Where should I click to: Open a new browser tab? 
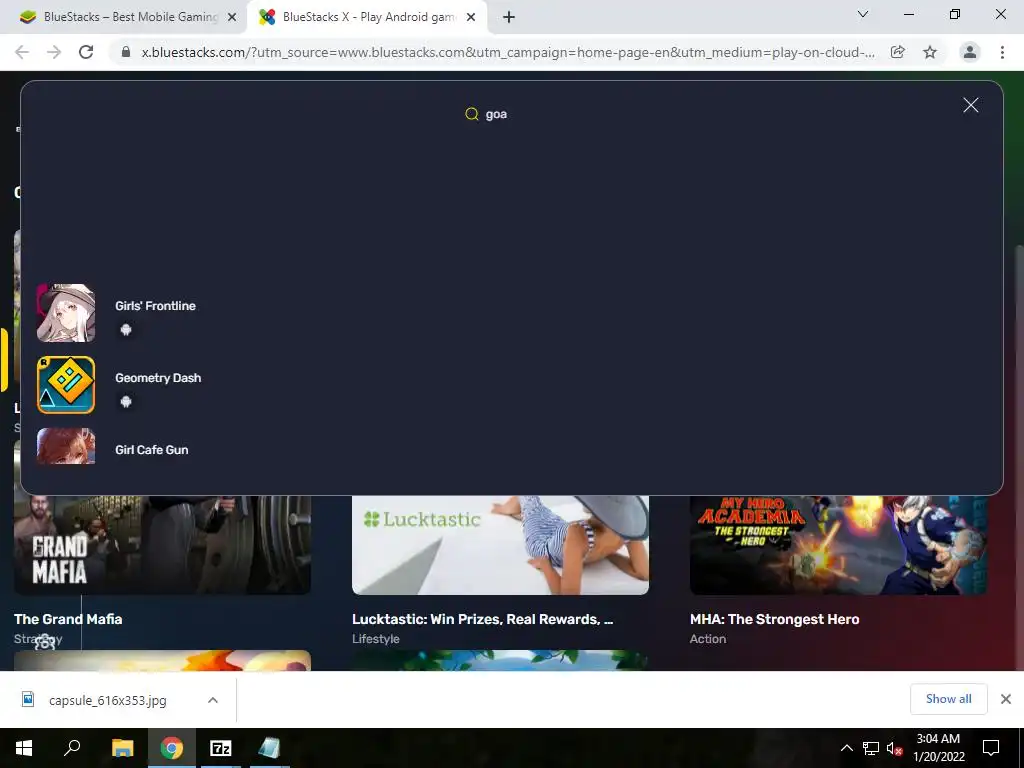(509, 17)
